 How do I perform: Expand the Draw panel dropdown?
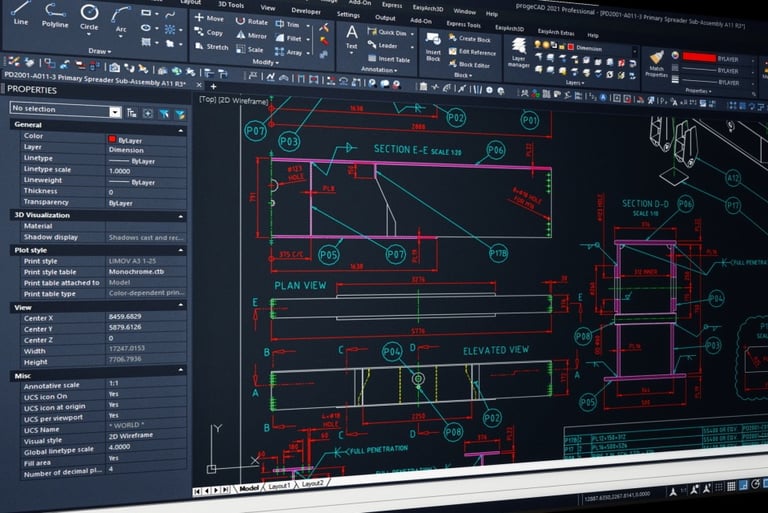[100, 51]
